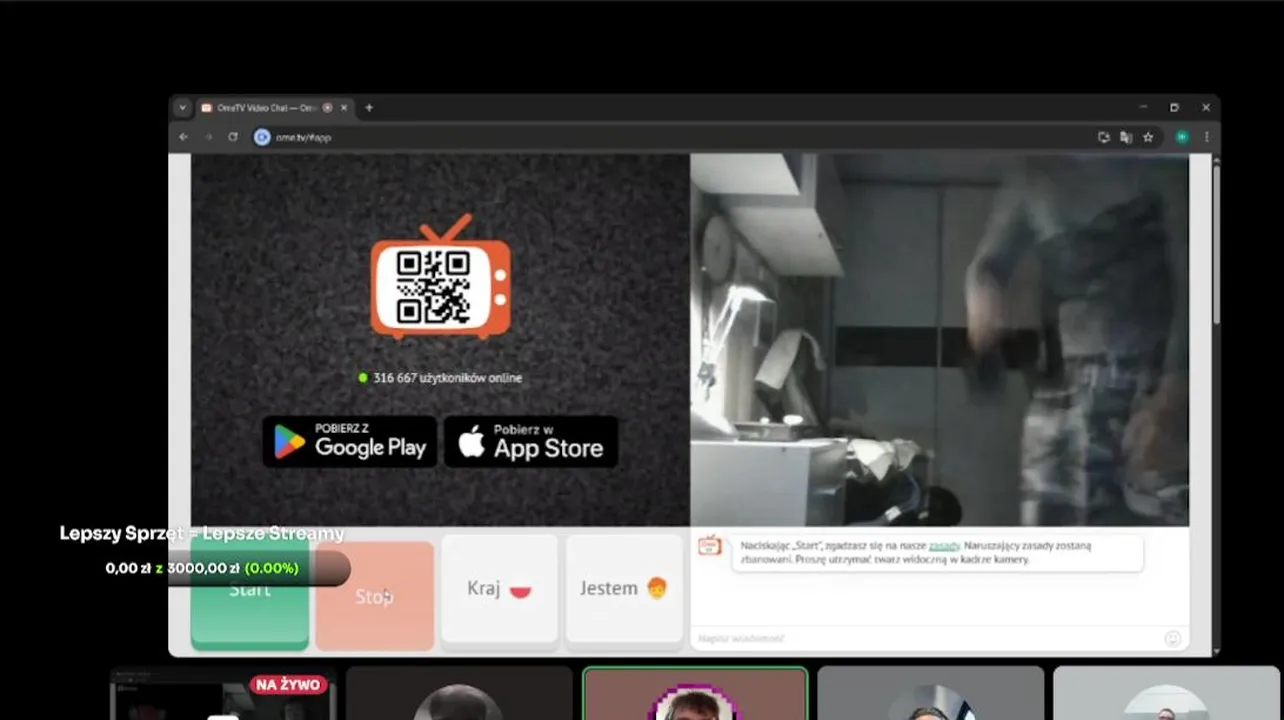Image resolution: width=1284 pixels, height=720 pixels.
Task: Open a new browser tab
Action: point(369,108)
